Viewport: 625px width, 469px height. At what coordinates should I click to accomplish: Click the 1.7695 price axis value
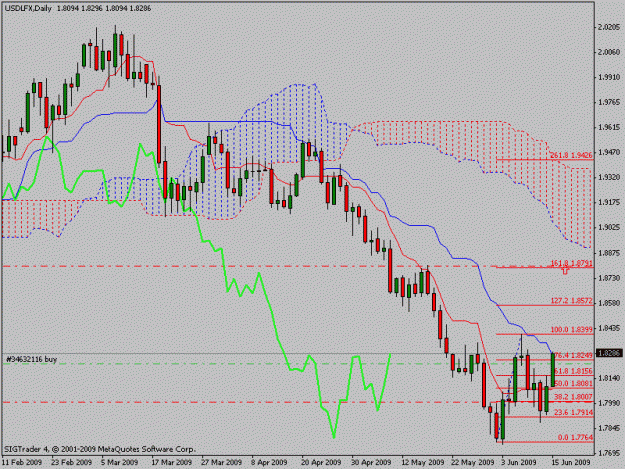pos(609,453)
